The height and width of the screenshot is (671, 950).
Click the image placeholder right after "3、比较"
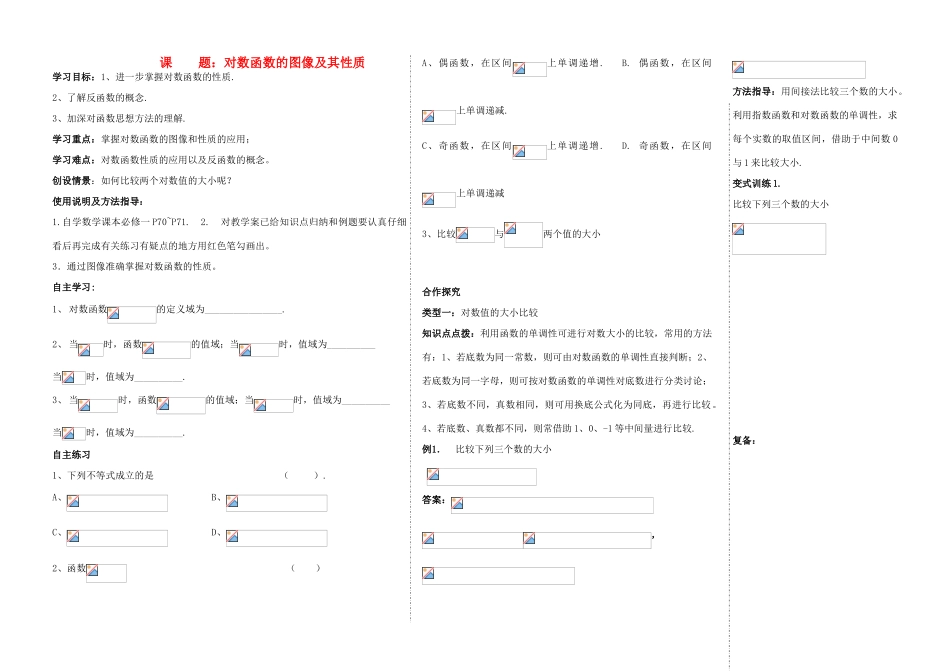[475, 234]
